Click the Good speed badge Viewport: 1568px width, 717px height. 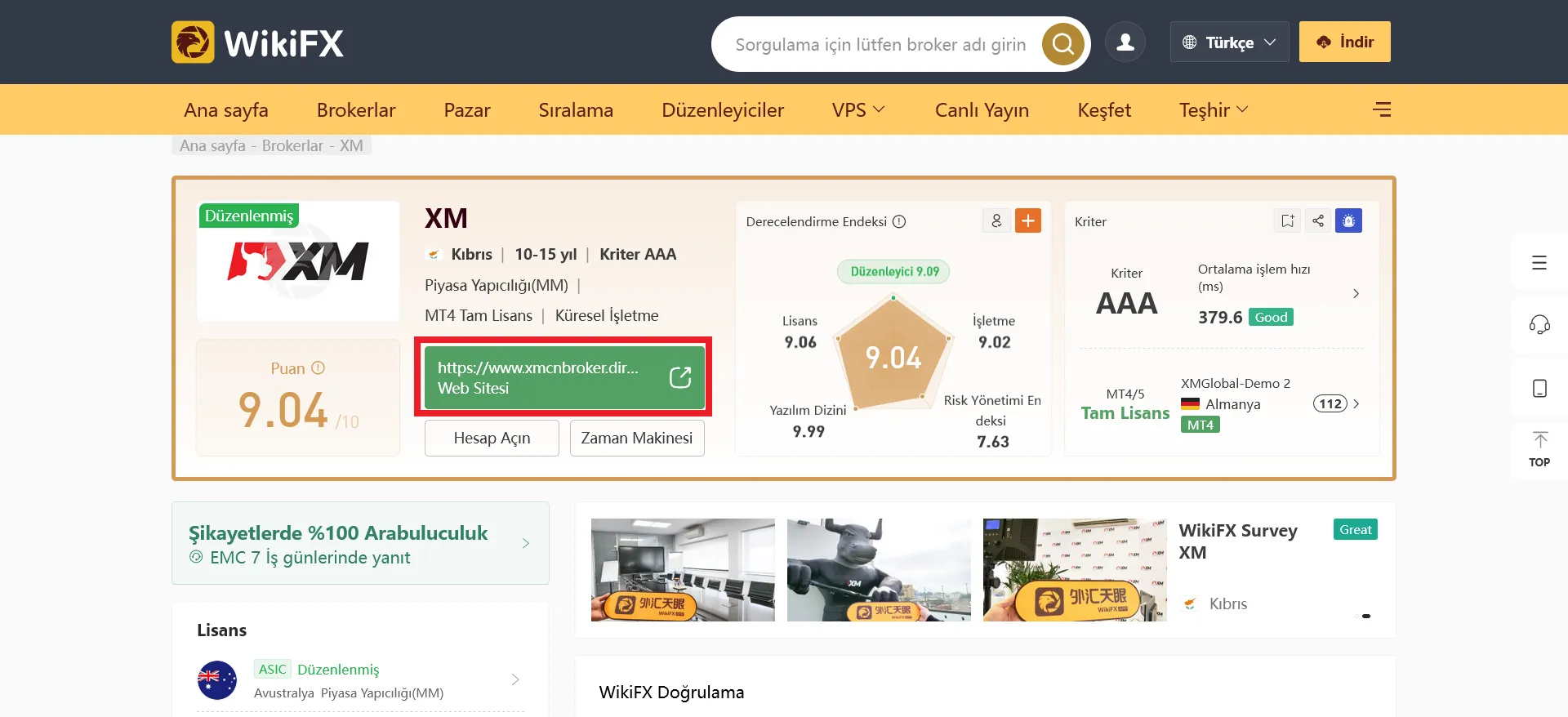click(x=1271, y=317)
